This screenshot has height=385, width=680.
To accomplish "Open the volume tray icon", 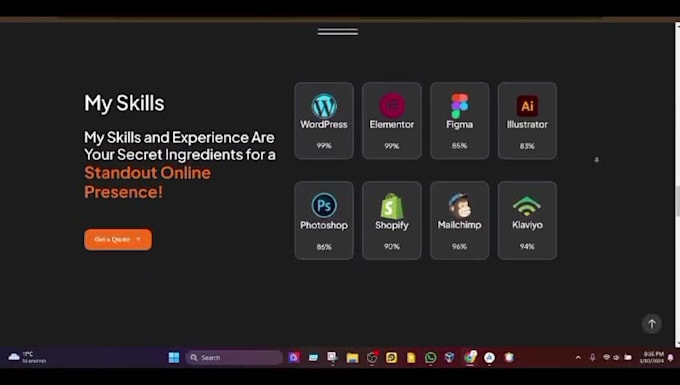I will 616,357.
